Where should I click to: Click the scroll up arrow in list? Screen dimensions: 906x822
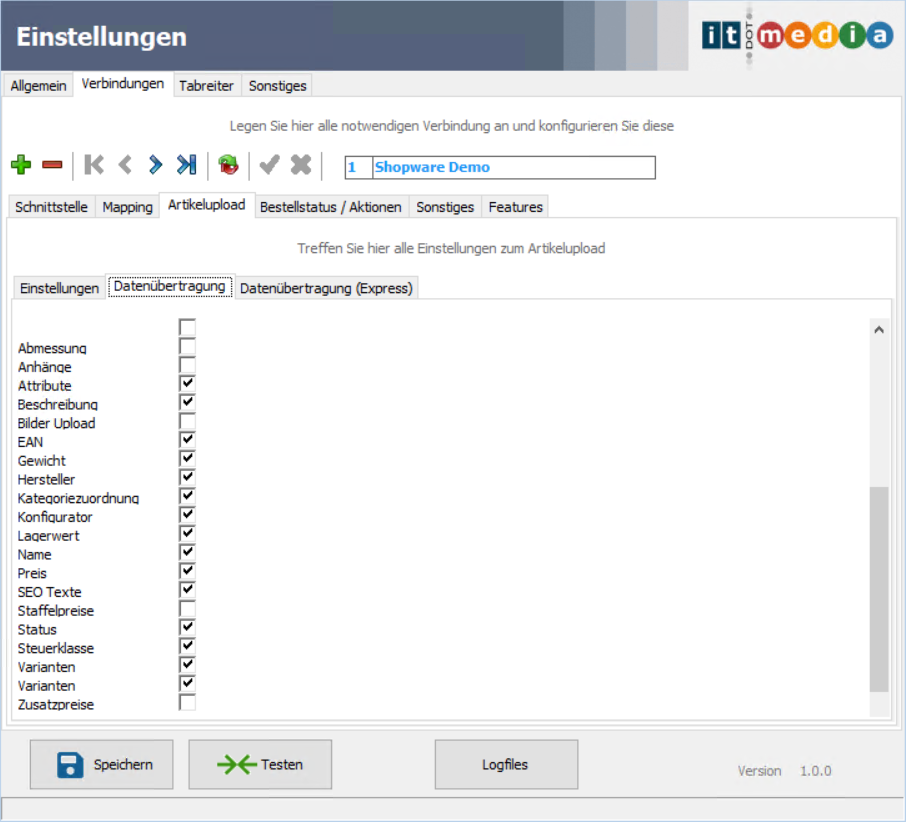click(x=879, y=329)
